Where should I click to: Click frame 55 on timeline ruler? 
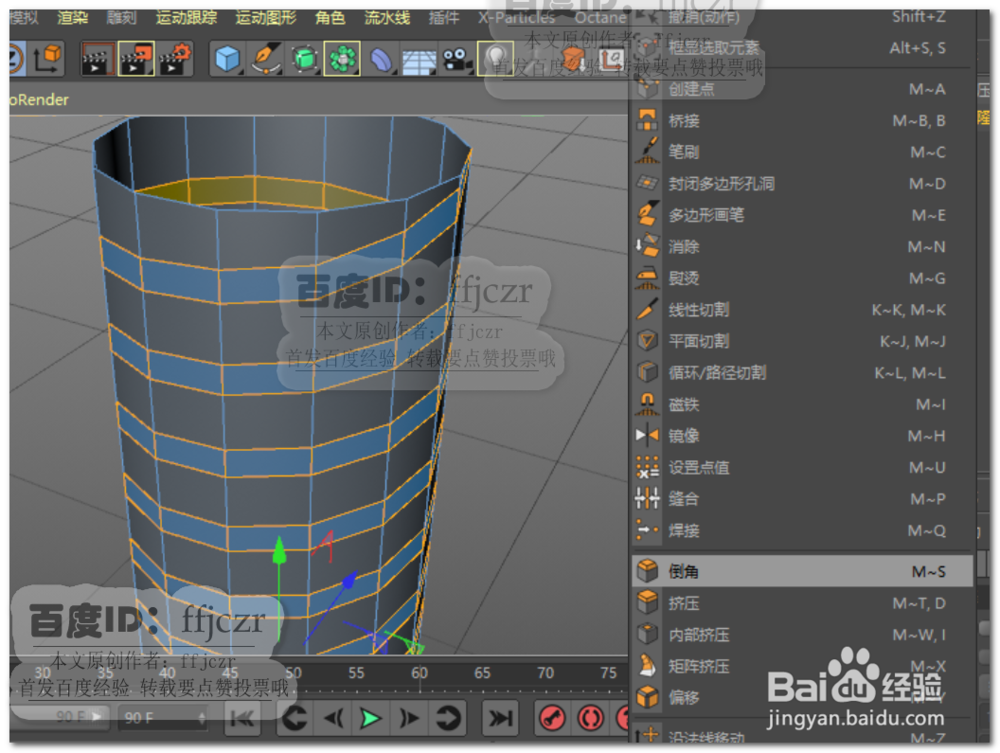click(x=356, y=673)
